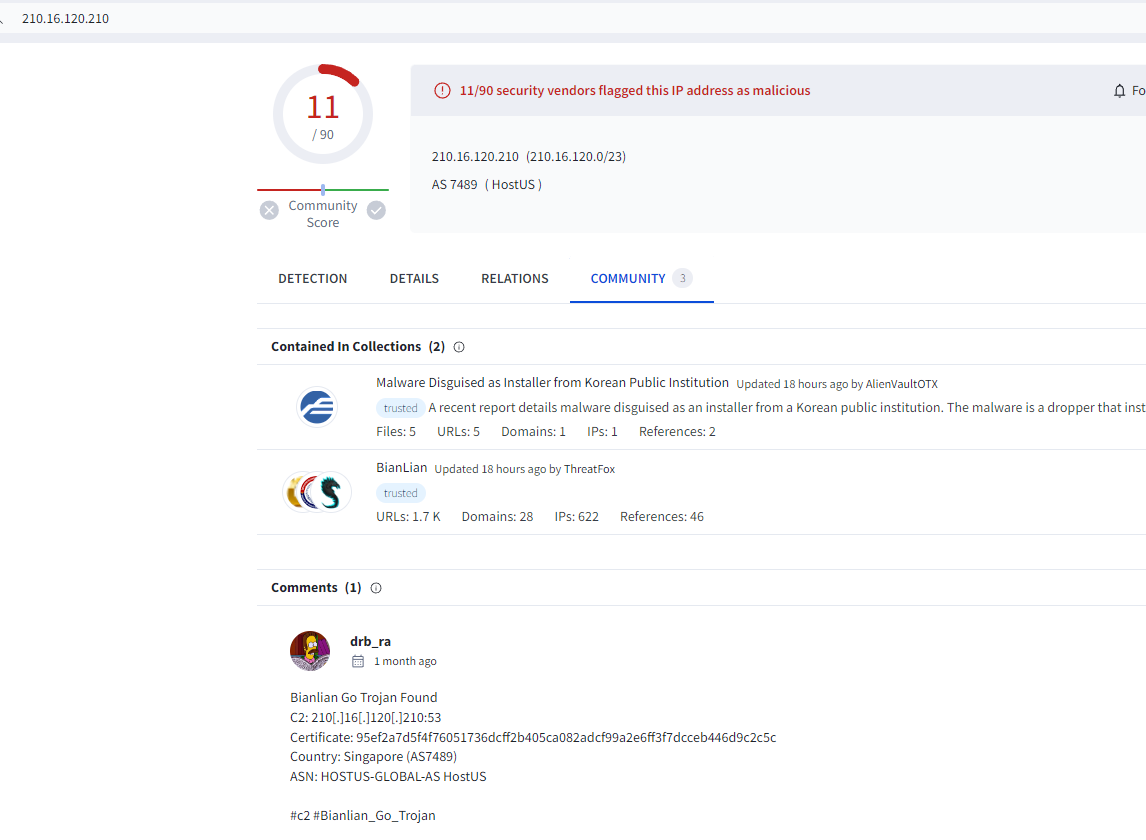The width and height of the screenshot is (1146, 840).
Task: Open drb_ra username profile
Action: 371,641
